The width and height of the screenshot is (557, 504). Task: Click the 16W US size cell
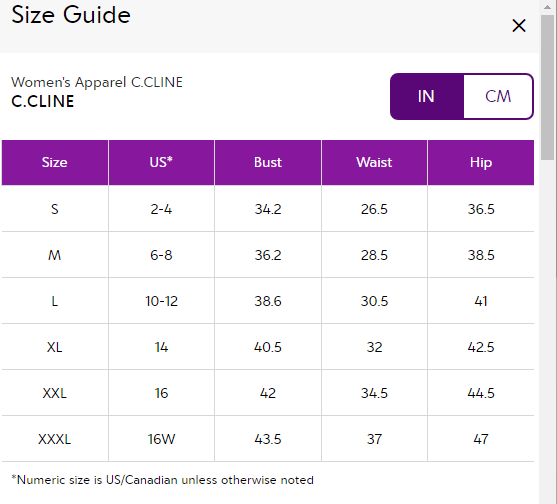point(161,439)
